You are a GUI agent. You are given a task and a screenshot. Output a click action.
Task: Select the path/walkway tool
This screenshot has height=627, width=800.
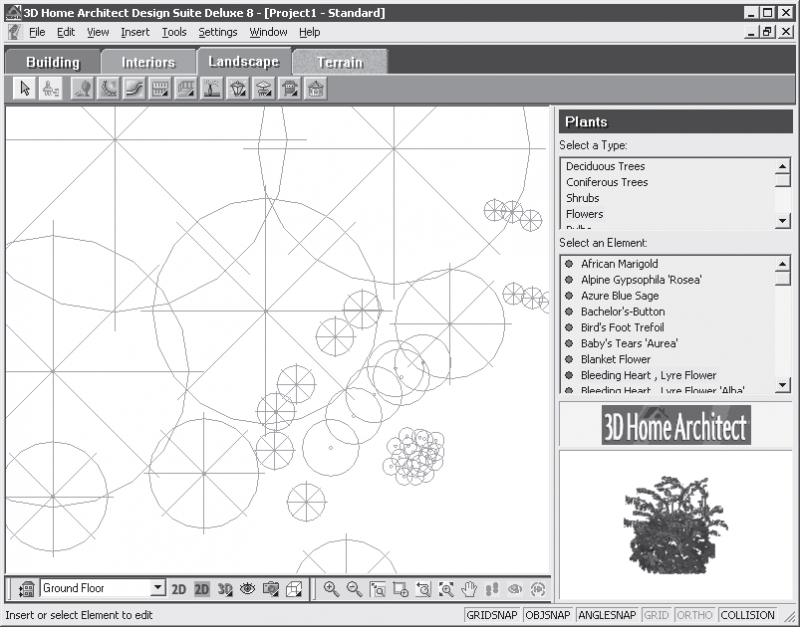click(x=135, y=89)
